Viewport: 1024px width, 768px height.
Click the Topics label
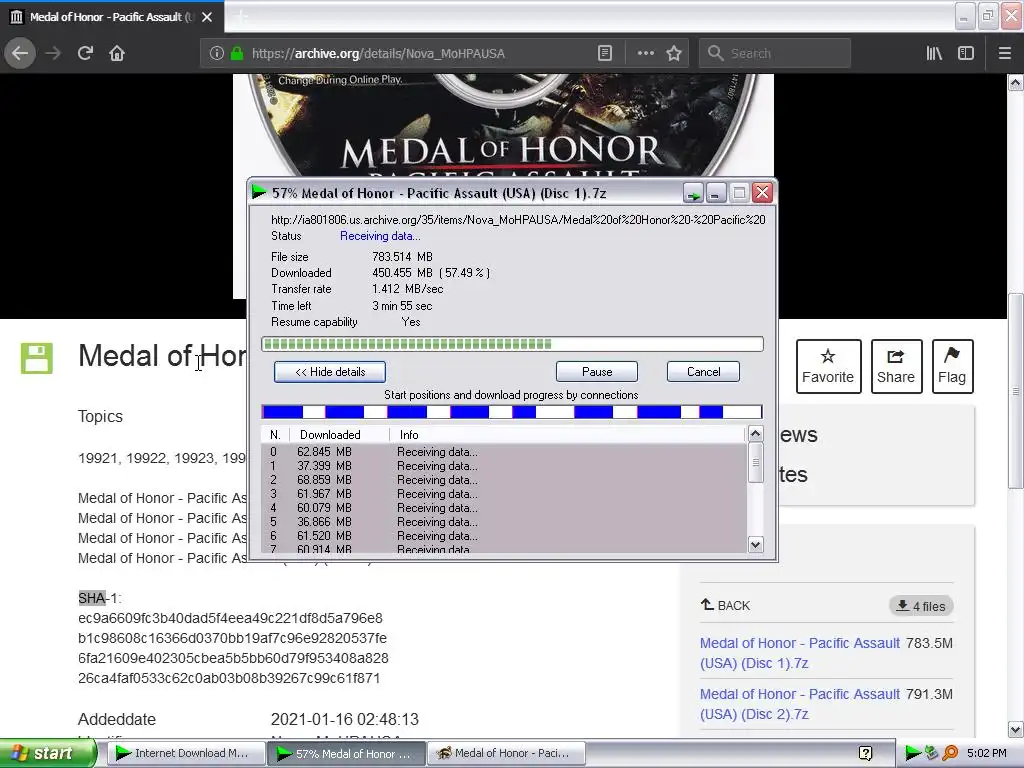pyautogui.click(x=100, y=417)
